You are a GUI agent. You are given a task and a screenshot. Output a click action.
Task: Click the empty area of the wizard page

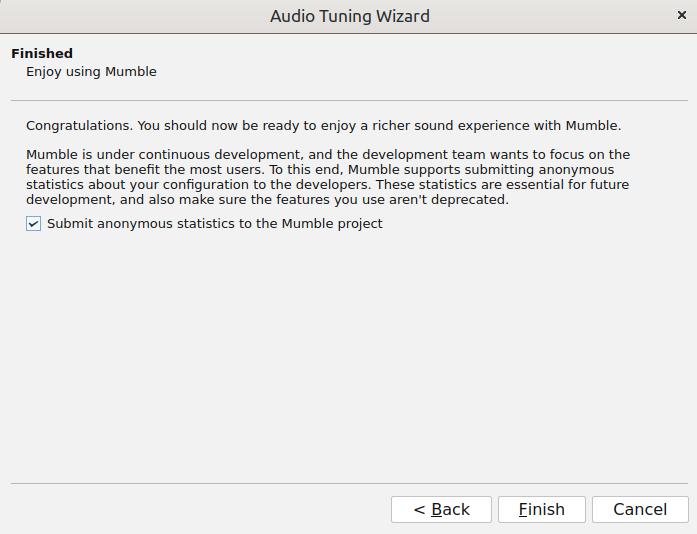349,356
